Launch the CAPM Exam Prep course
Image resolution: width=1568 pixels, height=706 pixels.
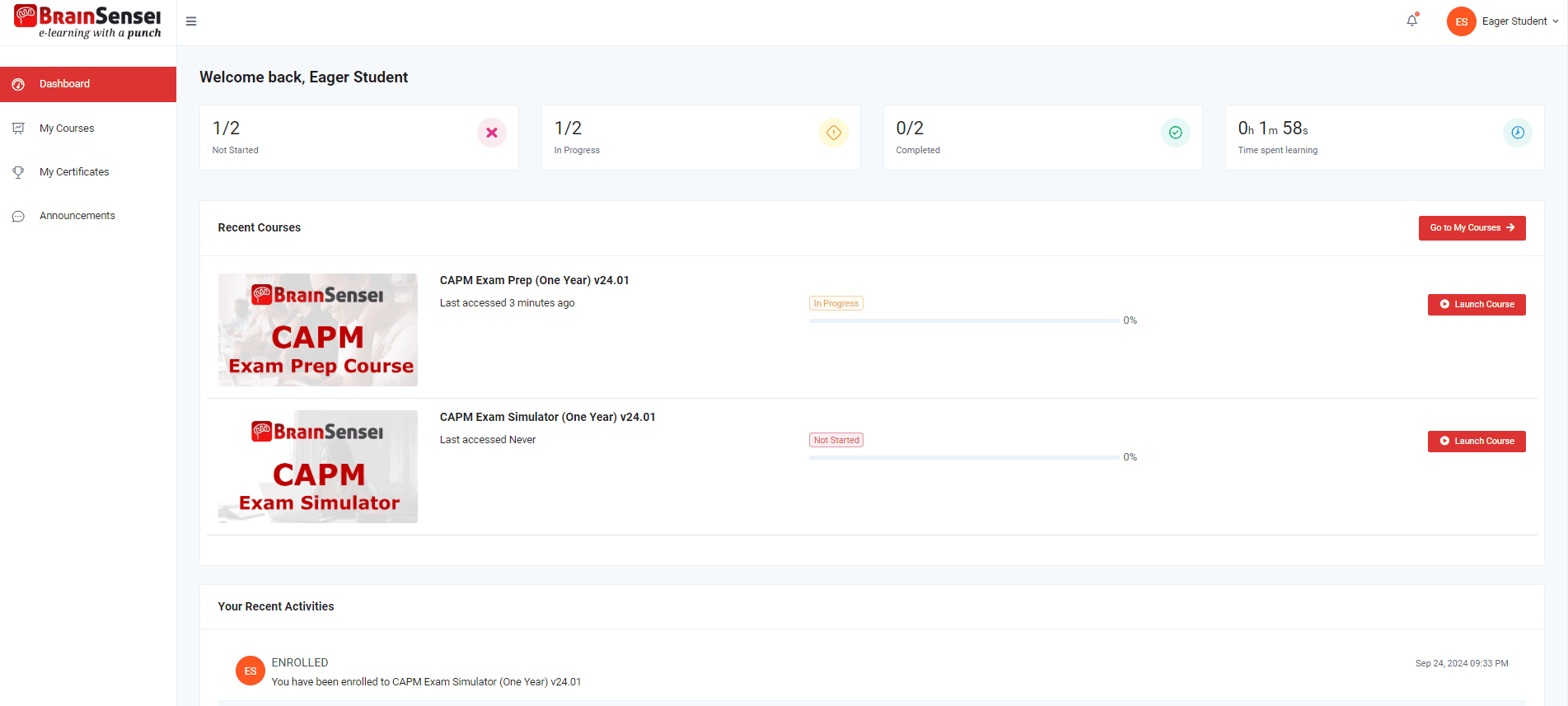click(x=1477, y=305)
